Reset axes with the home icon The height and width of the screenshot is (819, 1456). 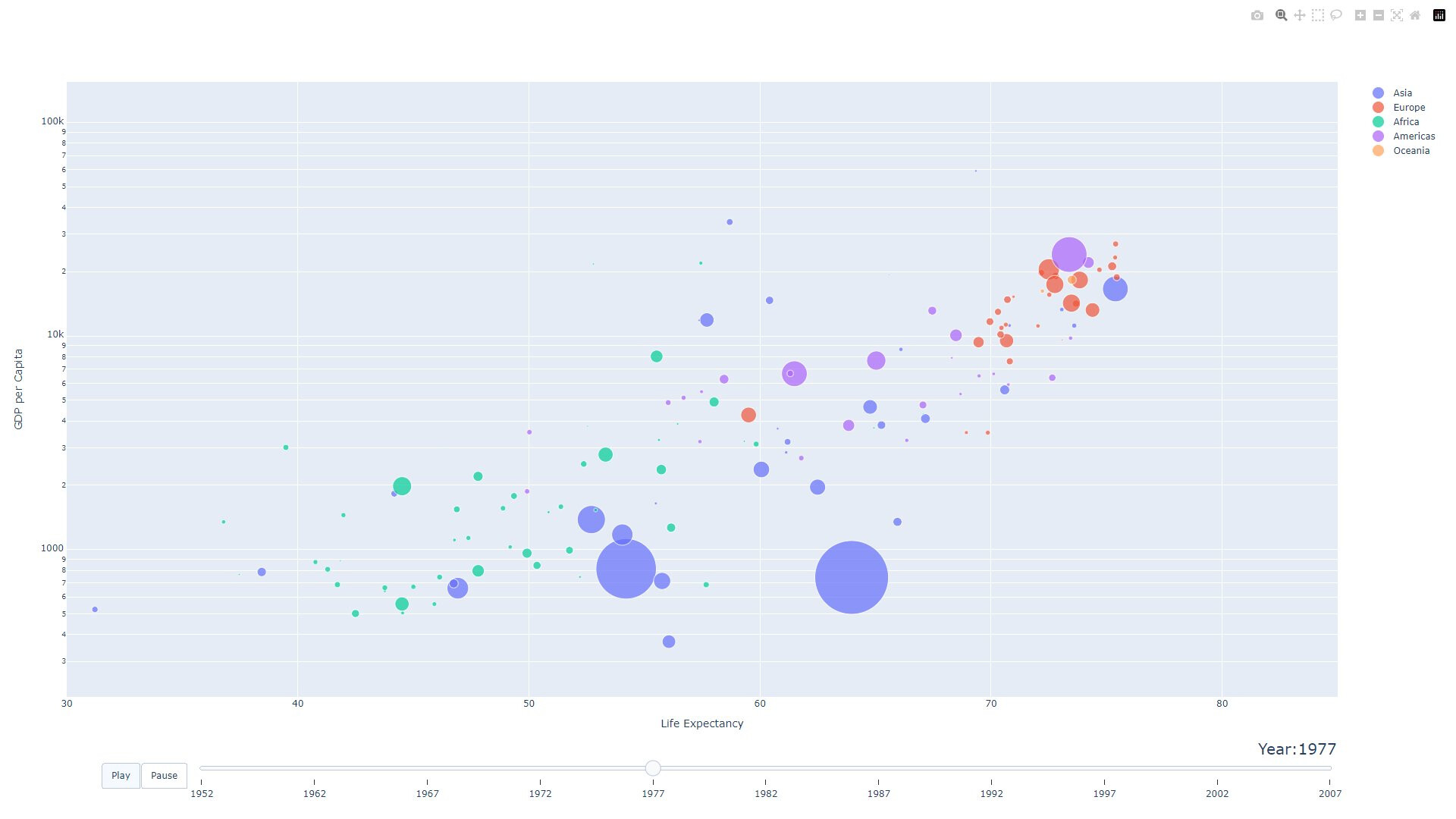click(x=1415, y=15)
